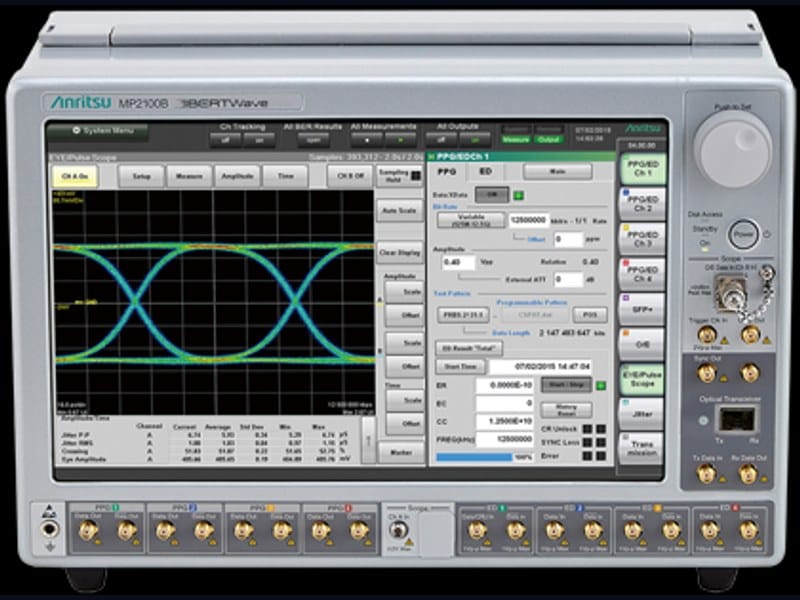Image resolution: width=800 pixels, height=600 pixels.
Task: Click the CC value 1.2500E+10
Action: [x=505, y=422]
